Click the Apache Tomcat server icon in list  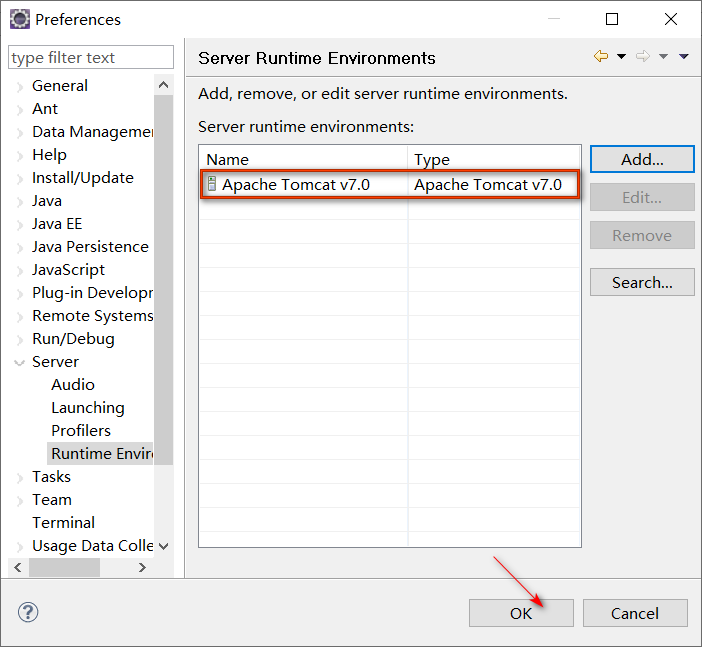[x=212, y=184]
